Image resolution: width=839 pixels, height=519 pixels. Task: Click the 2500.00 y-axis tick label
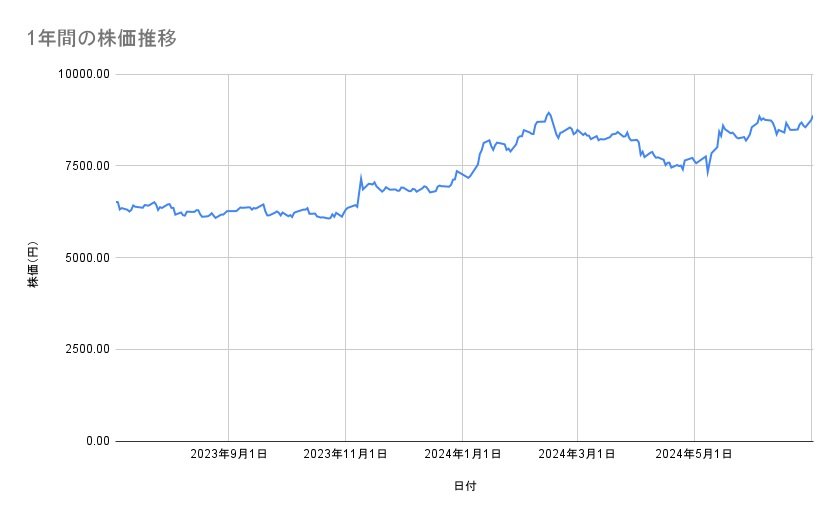pos(87,349)
